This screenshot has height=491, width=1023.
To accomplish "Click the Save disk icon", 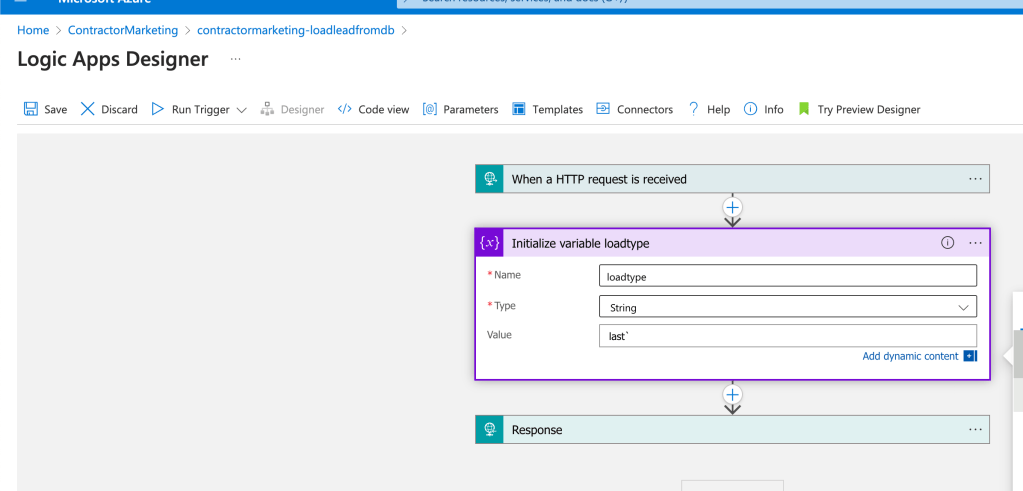I will point(31,109).
